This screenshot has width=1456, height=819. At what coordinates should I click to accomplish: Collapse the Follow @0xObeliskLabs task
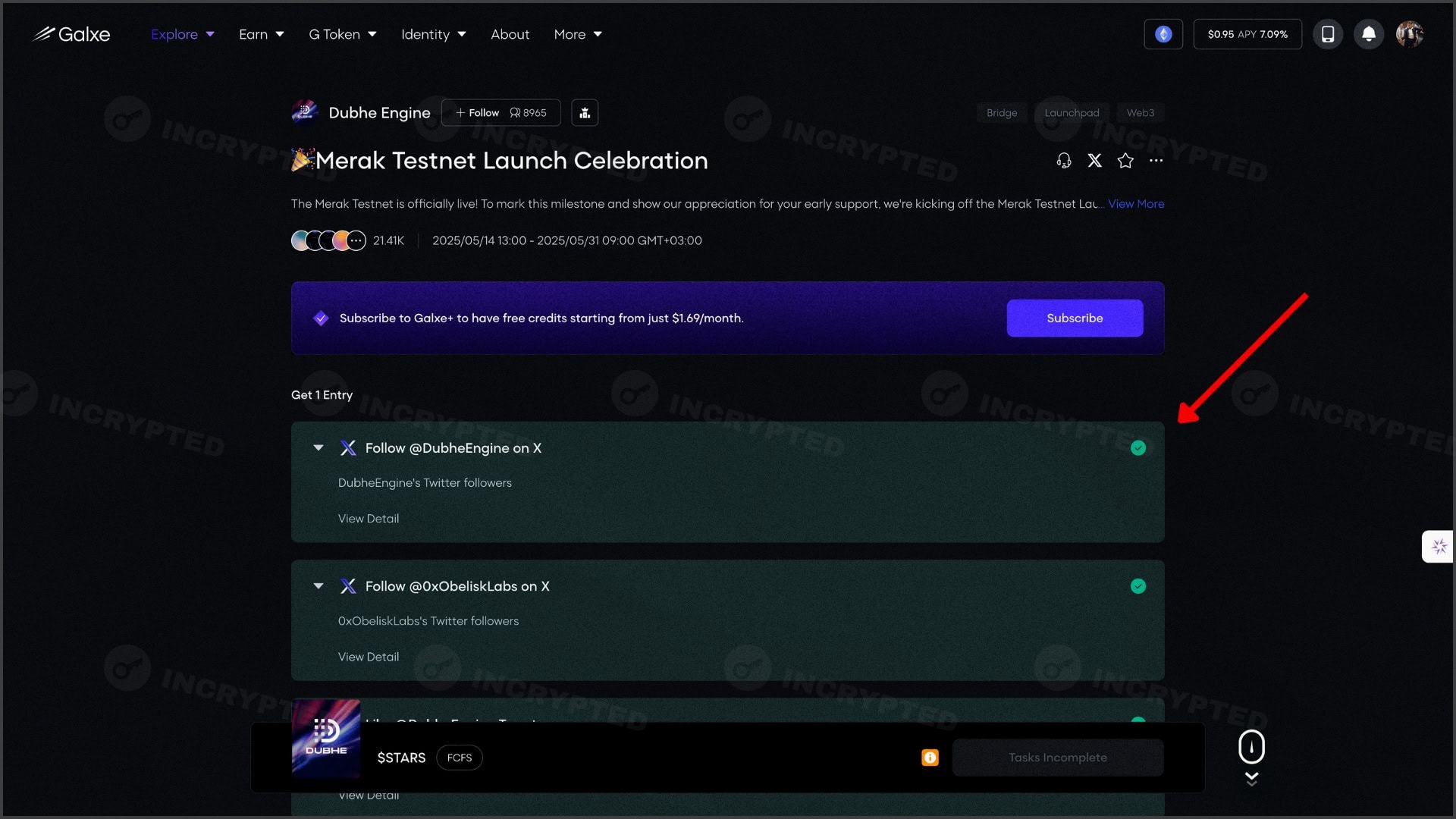tap(318, 586)
